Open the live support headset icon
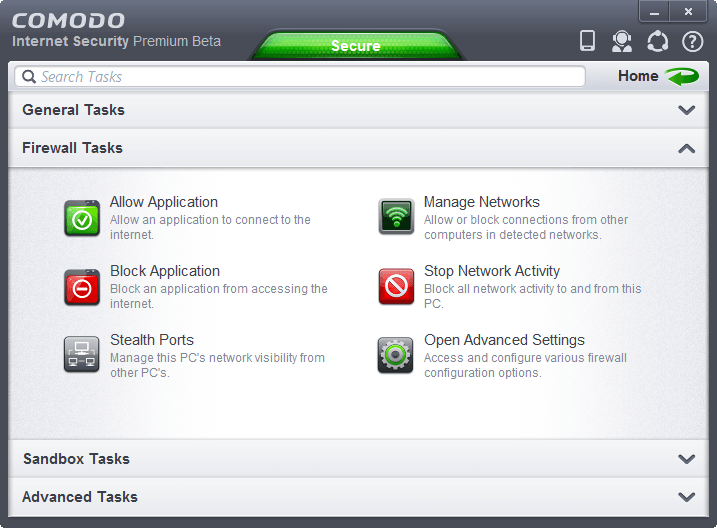 coord(622,41)
